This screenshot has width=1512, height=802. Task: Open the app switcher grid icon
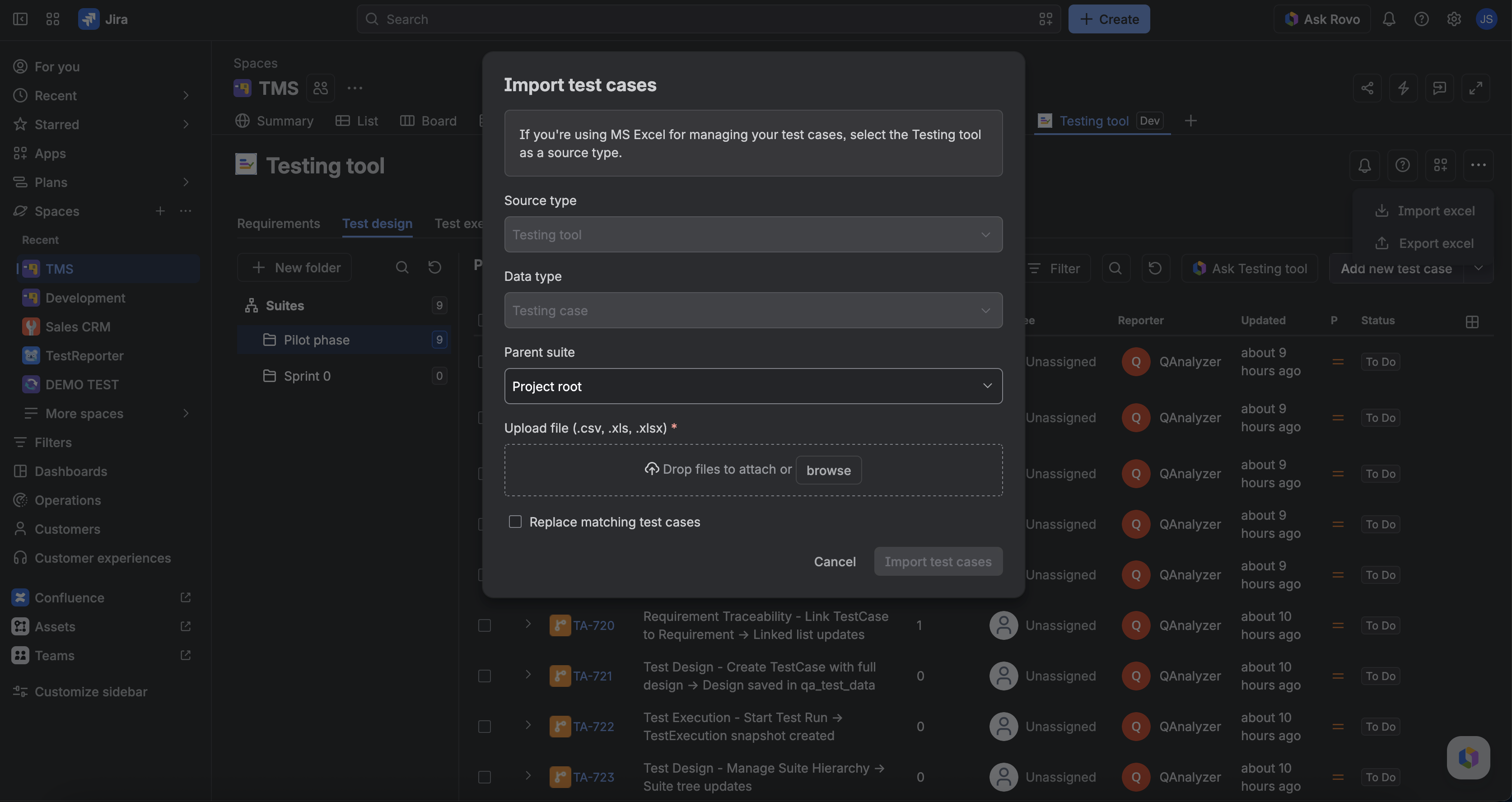click(53, 19)
